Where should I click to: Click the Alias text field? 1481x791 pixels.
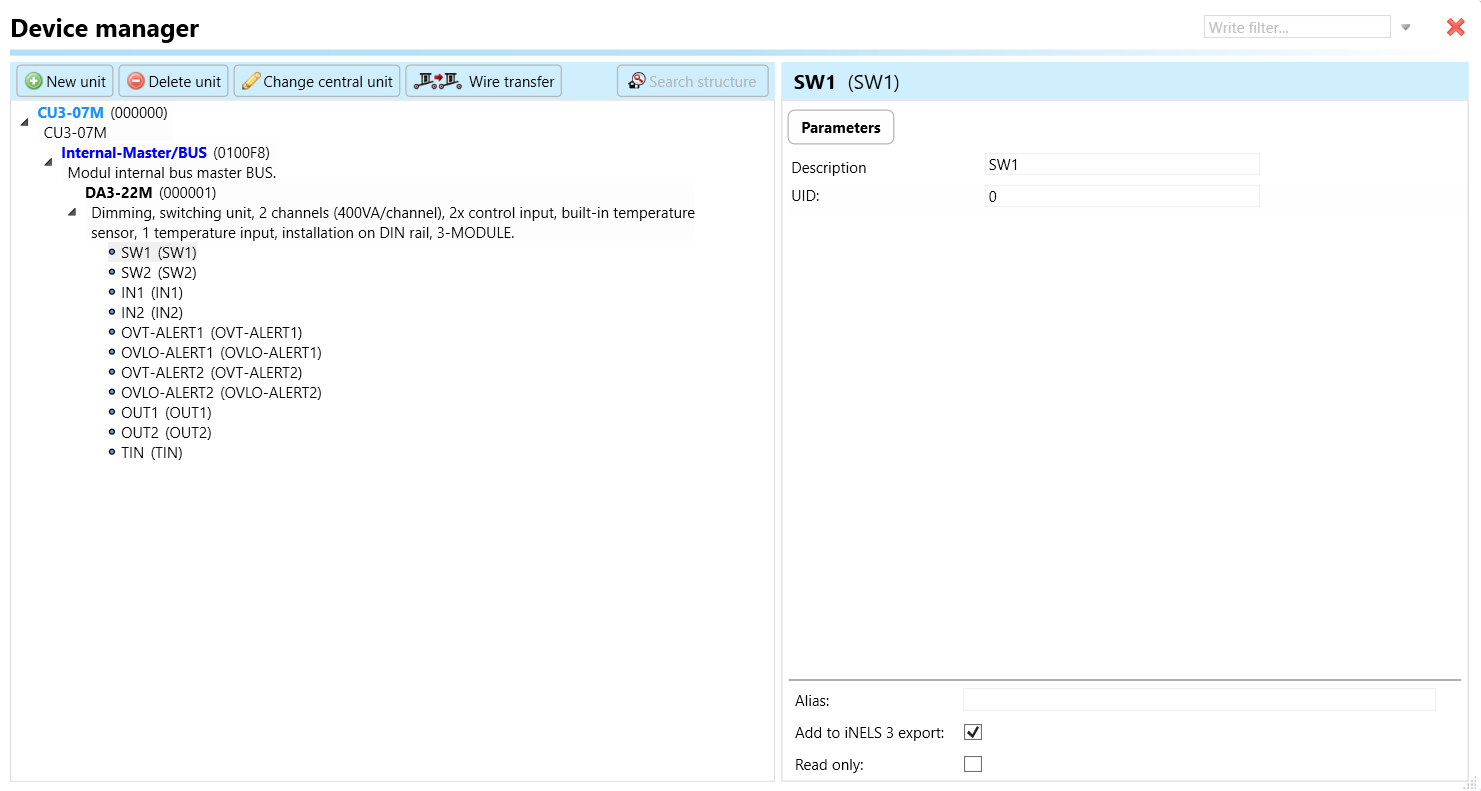click(1198, 699)
